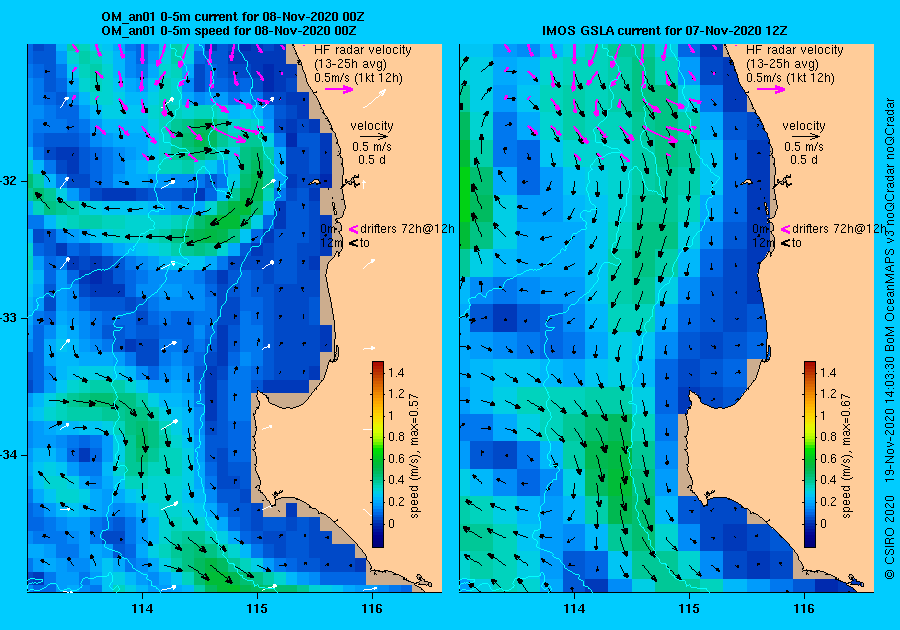Click the 115 longitude label under left map

(257, 609)
